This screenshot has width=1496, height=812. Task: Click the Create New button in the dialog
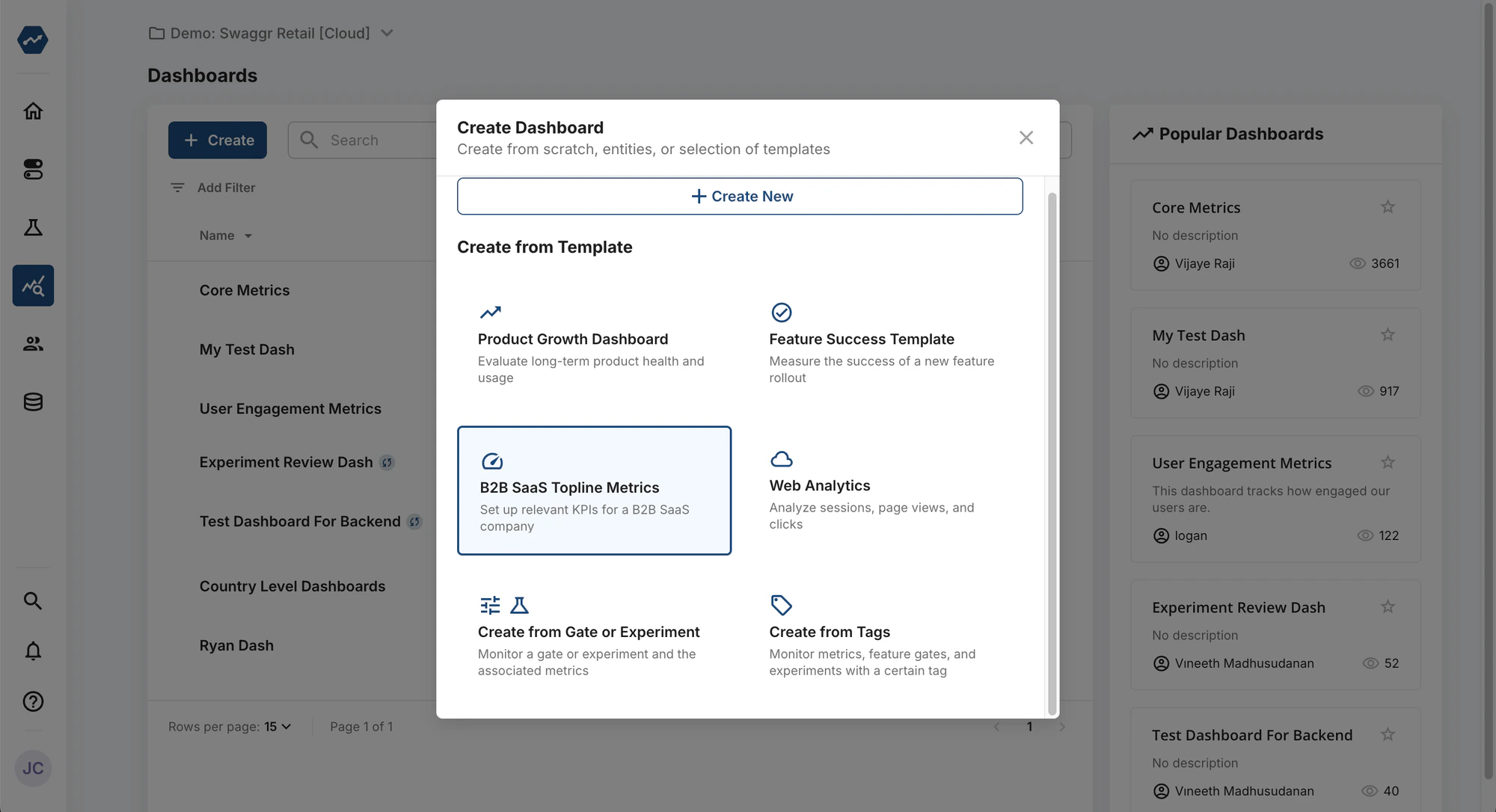tap(741, 196)
